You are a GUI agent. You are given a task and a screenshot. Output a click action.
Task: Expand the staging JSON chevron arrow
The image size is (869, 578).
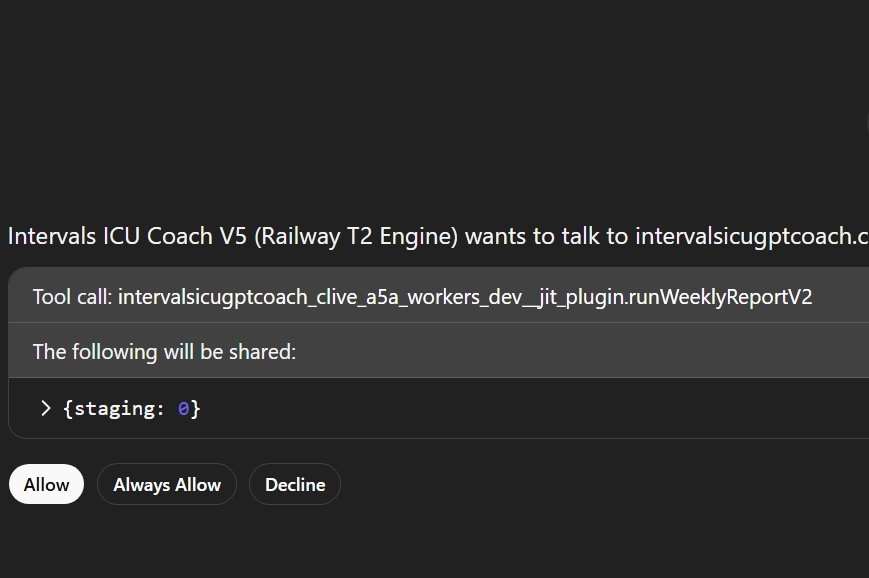click(45, 408)
